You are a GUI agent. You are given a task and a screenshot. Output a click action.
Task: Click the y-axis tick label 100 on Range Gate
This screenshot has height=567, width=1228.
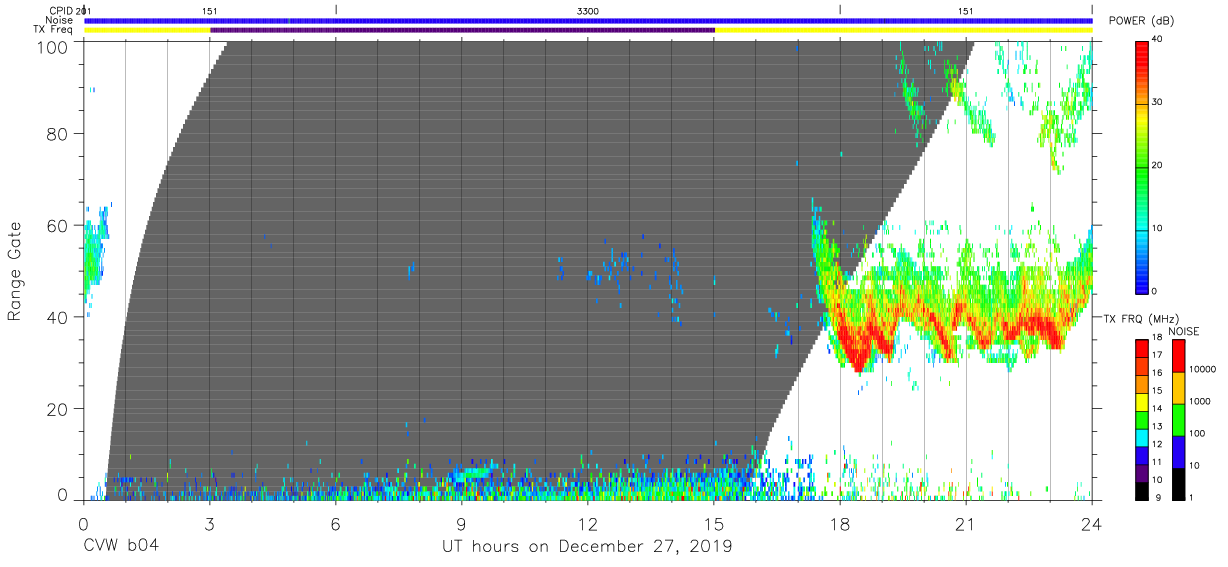point(52,47)
